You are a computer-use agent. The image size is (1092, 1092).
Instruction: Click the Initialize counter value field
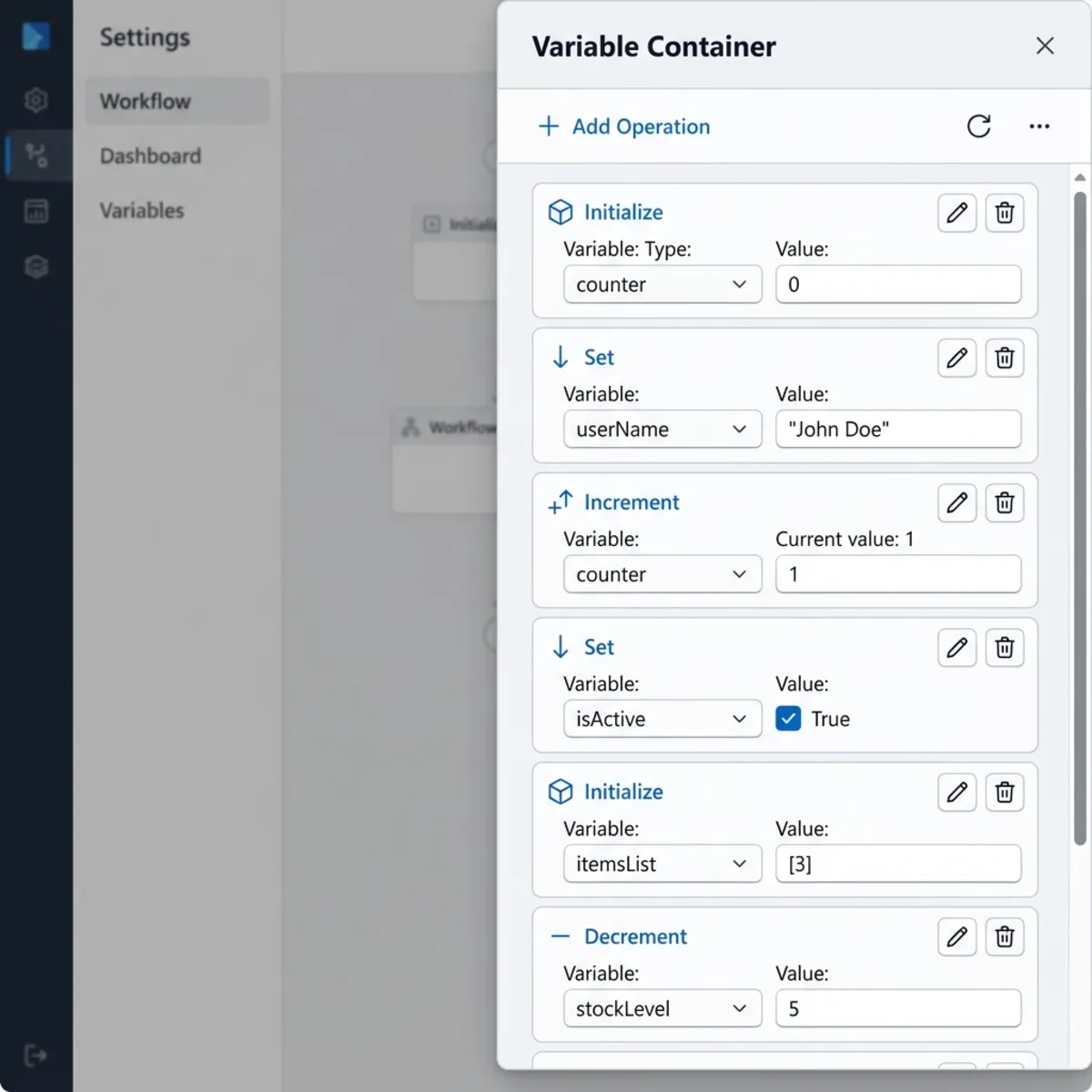coord(898,285)
